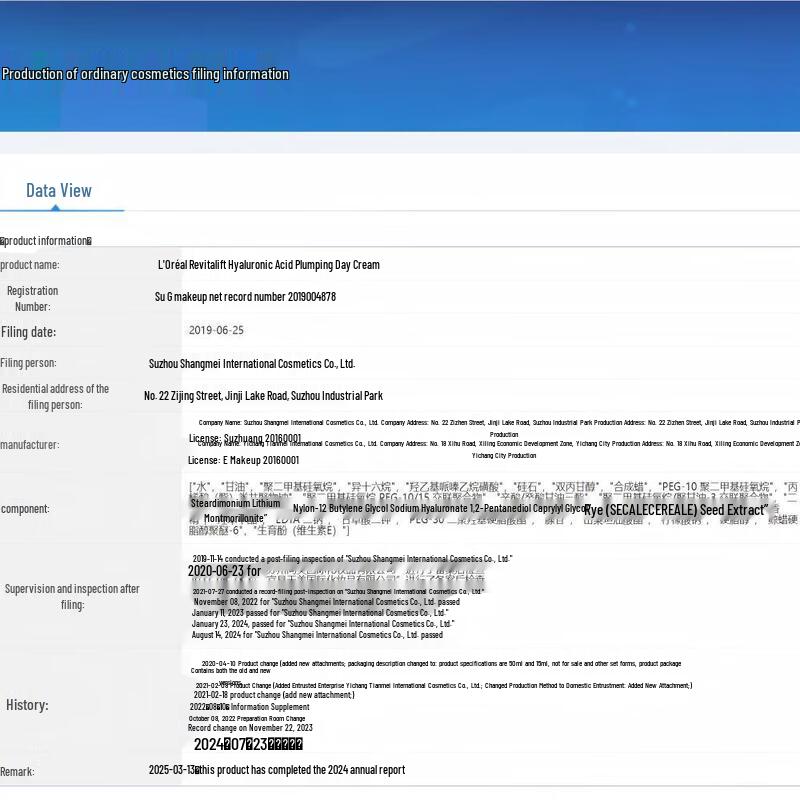
Task: Click License: Suzhuang 20160001 text
Action: pyautogui.click(x=244, y=438)
